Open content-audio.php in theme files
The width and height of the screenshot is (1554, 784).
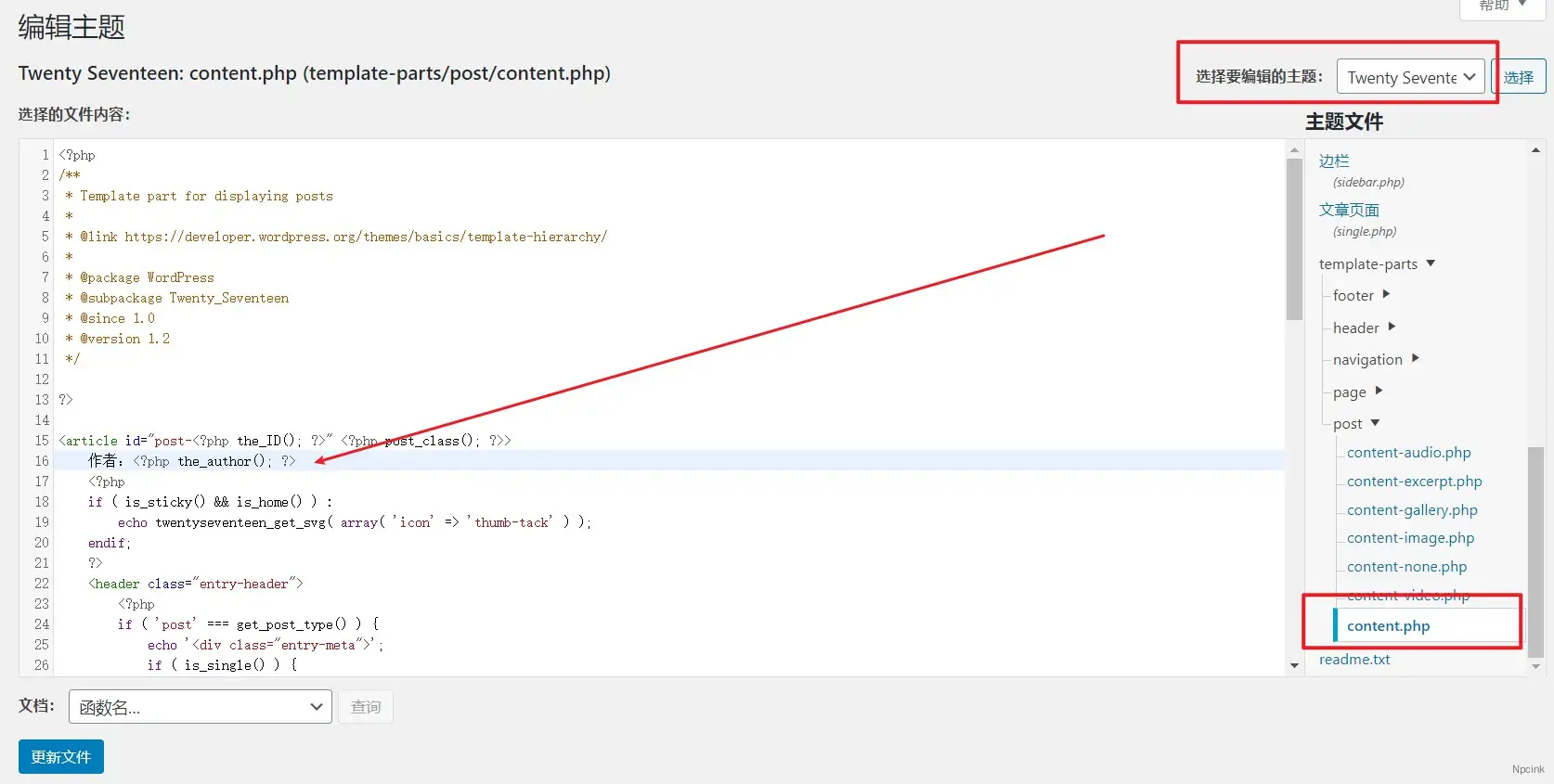(1408, 453)
